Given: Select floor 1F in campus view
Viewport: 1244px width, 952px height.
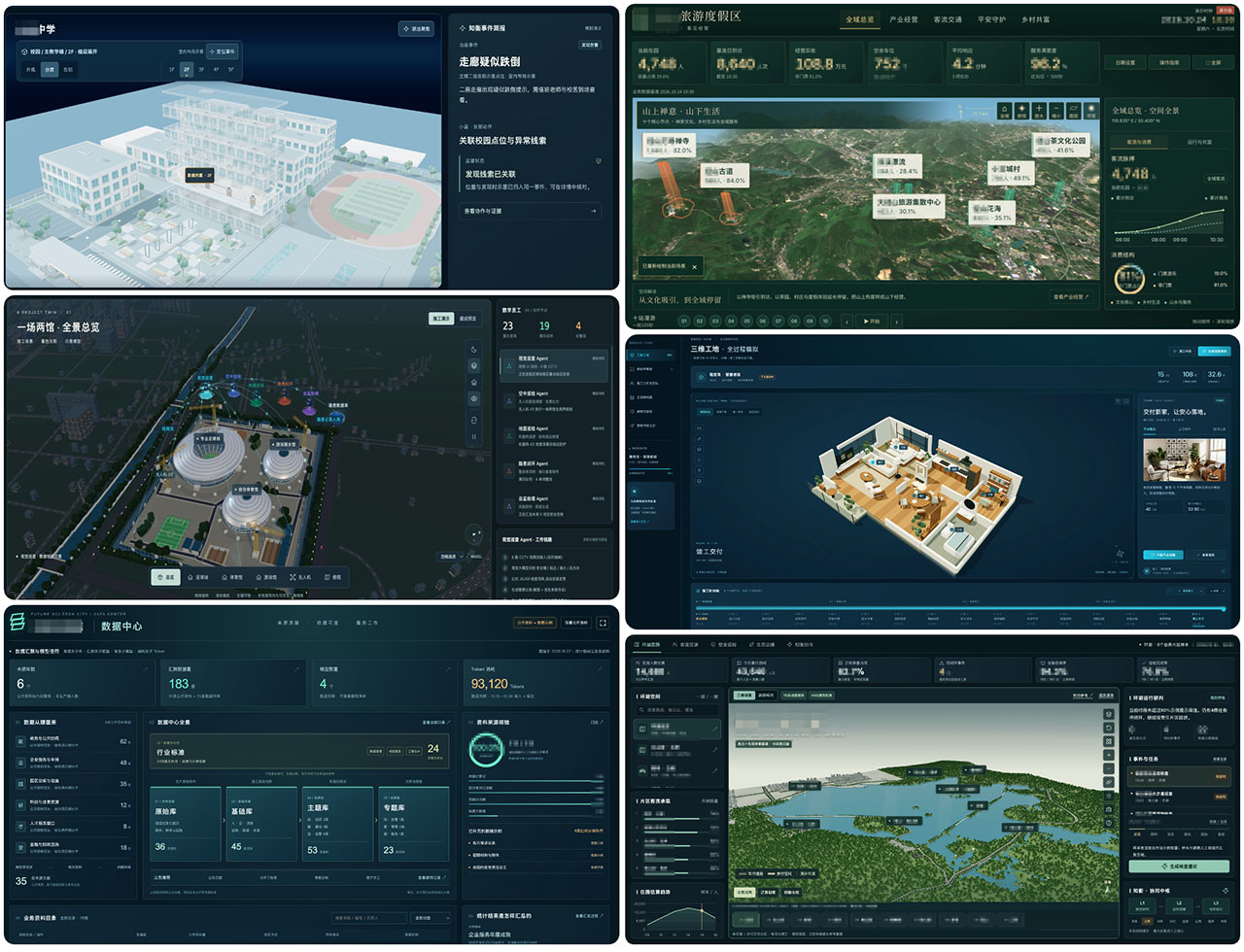Looking at the screenshot, I should [x=172, y=70].
